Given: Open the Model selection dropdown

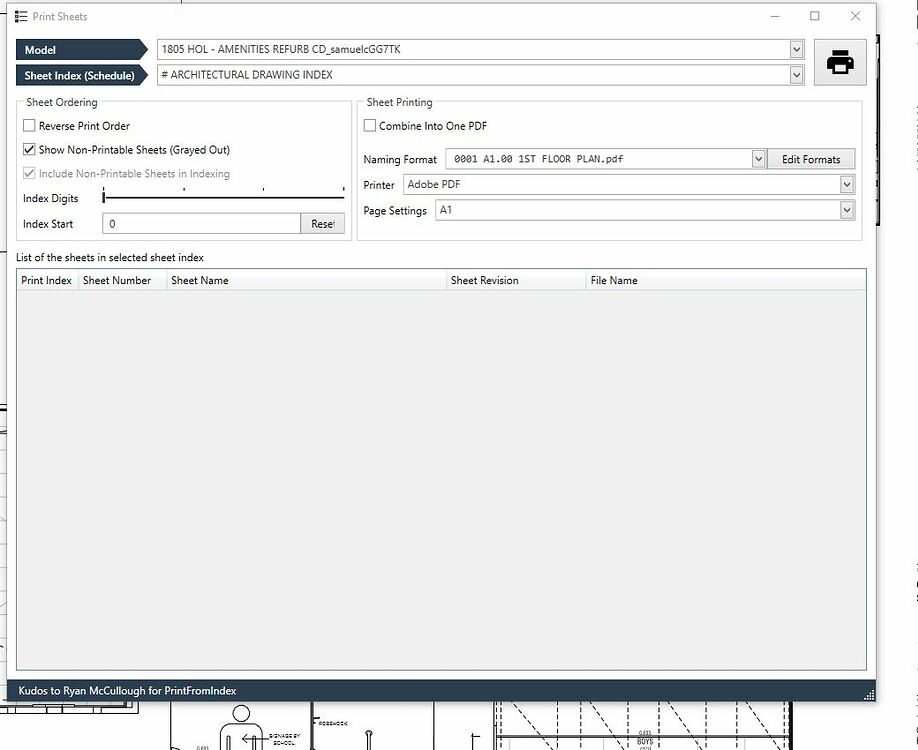Looking at the screenshot, I should (795, 49).
